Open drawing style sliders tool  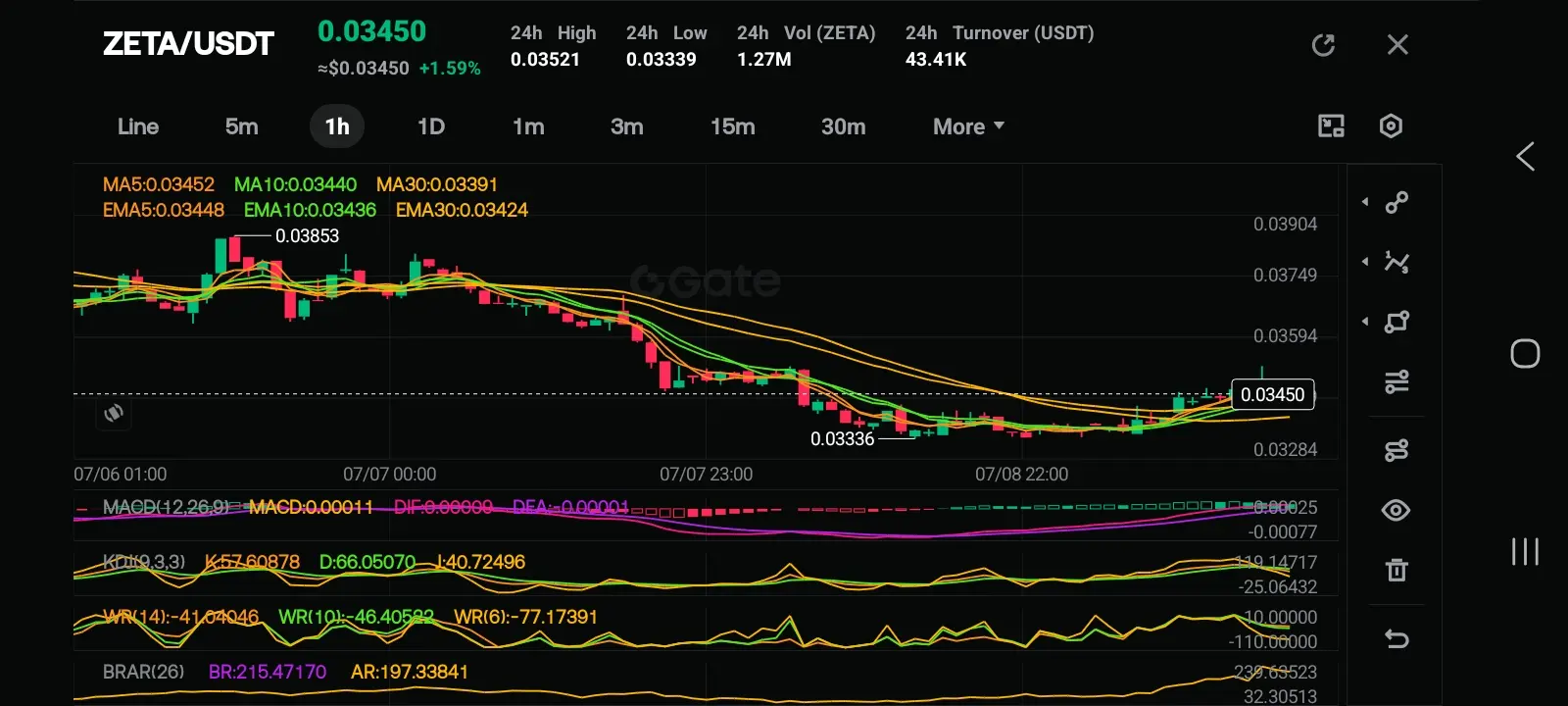pos(1396,381)
